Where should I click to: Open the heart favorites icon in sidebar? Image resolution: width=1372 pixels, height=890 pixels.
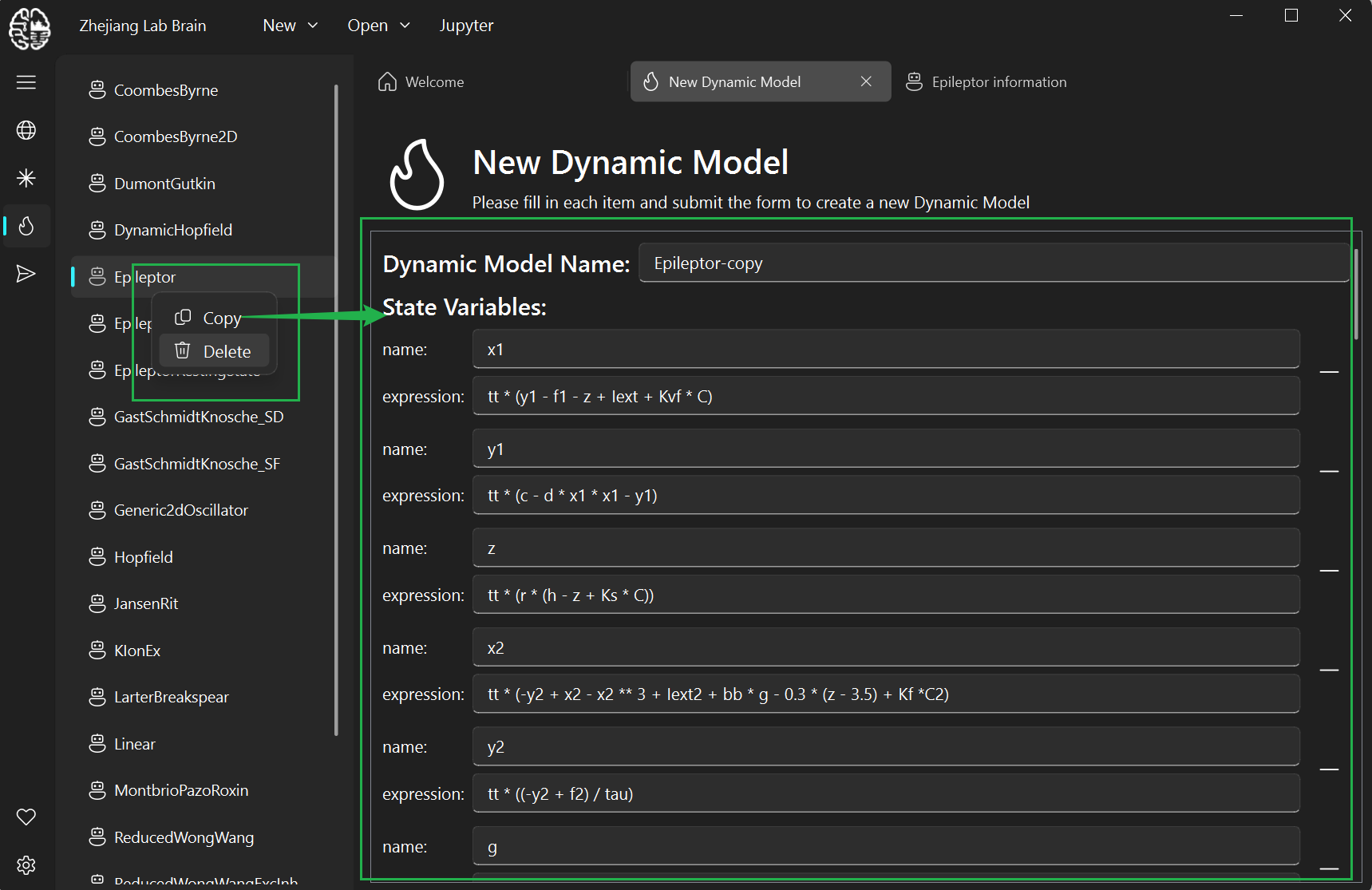click(26, 817)
